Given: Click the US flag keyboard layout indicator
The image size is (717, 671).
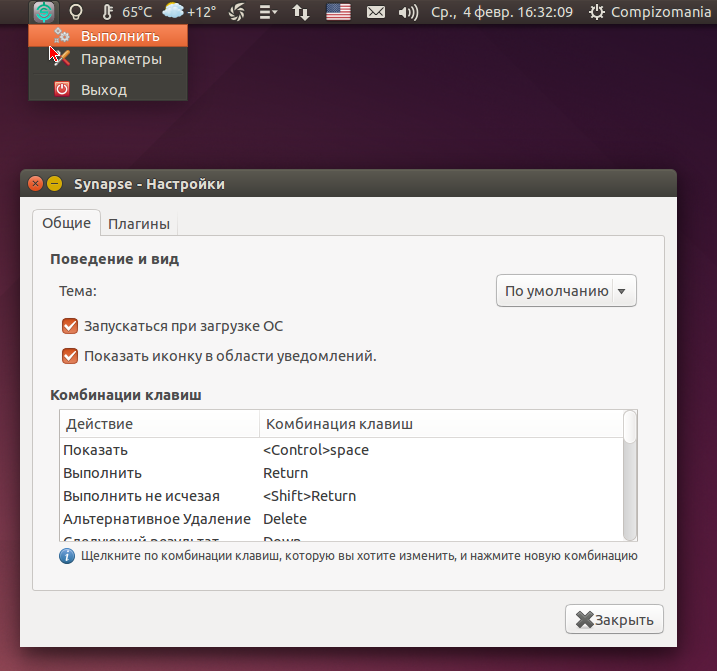Looking at the screenshot, I should (338, 12).
